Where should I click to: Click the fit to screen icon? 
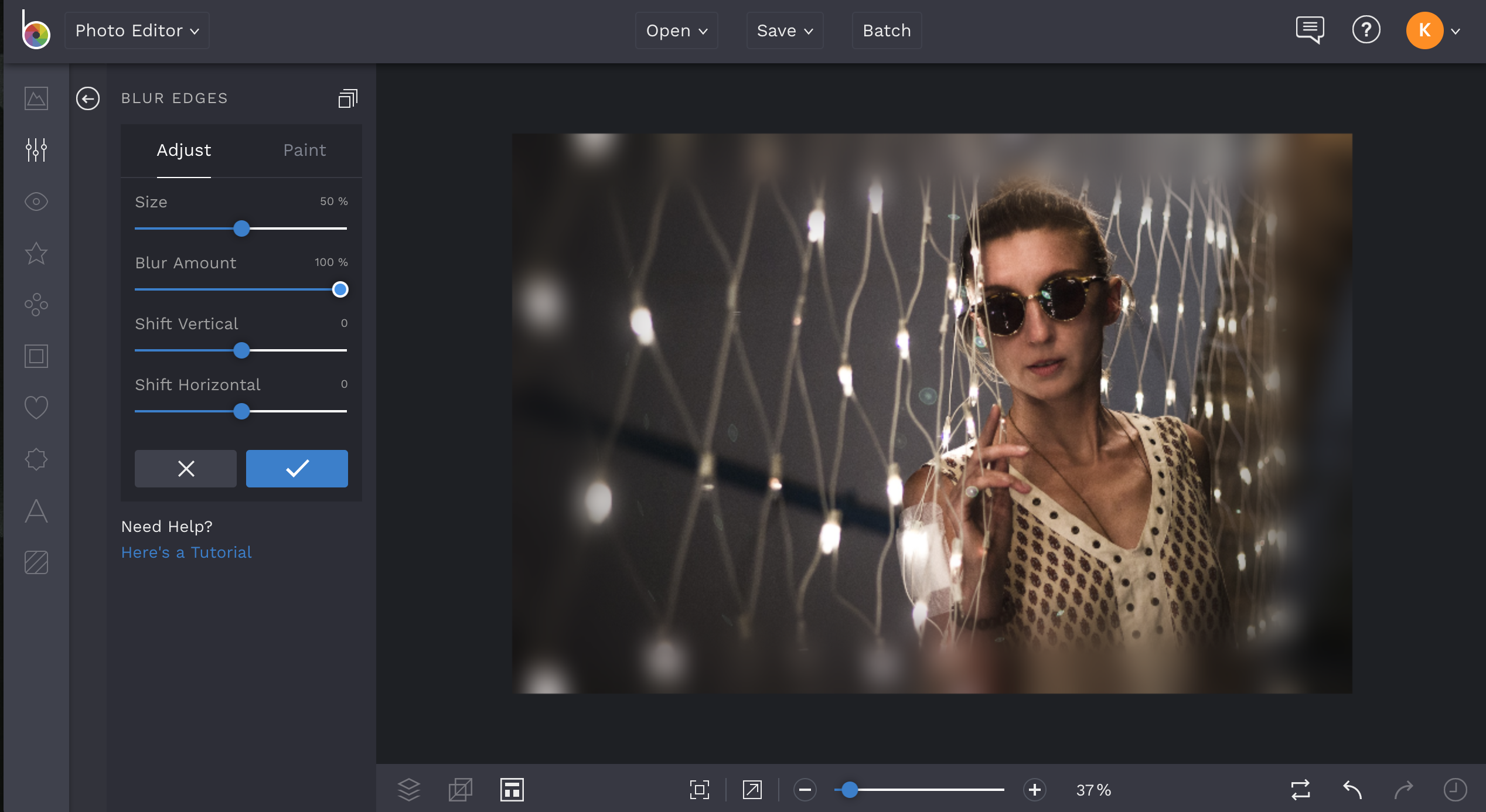700,790
